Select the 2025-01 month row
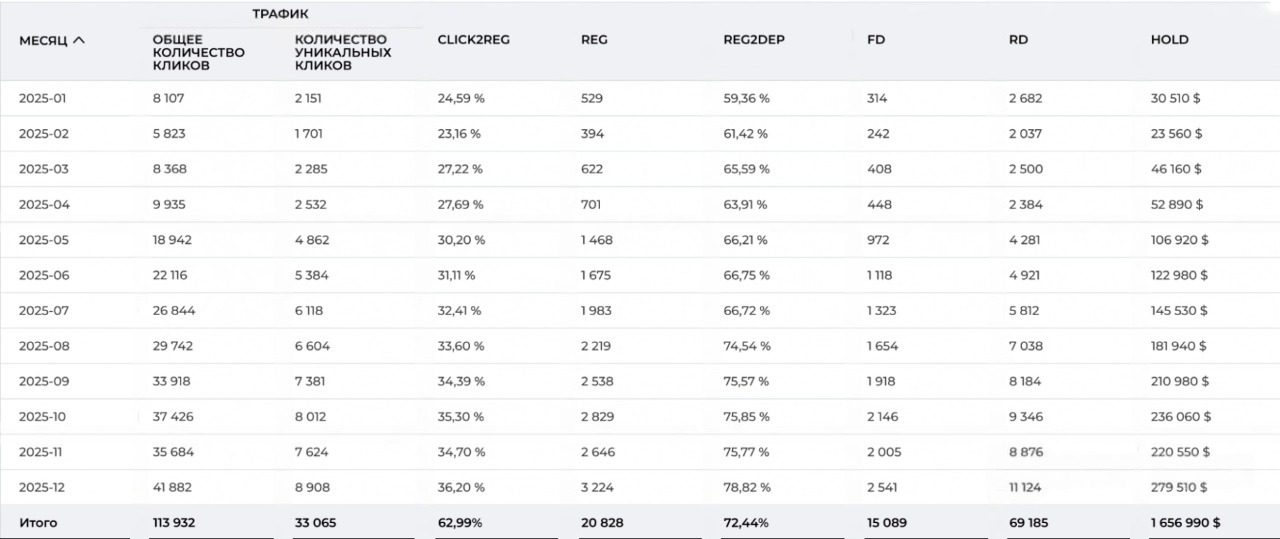 coord(42,99)
